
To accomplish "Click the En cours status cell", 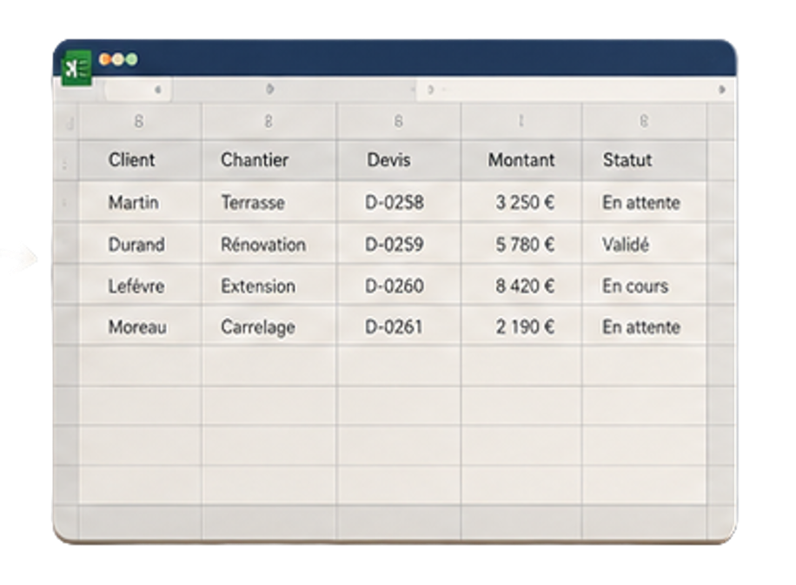I will click(644, 285).
